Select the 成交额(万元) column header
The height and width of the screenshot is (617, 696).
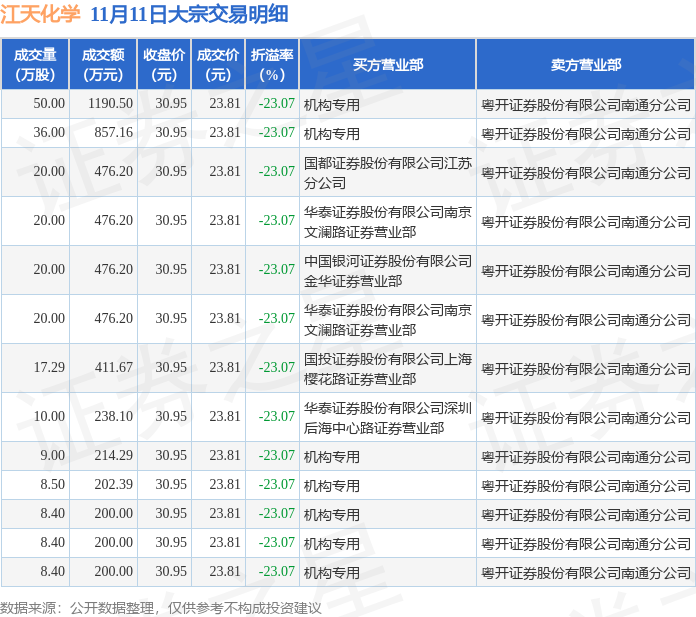[x=103, y=64]
